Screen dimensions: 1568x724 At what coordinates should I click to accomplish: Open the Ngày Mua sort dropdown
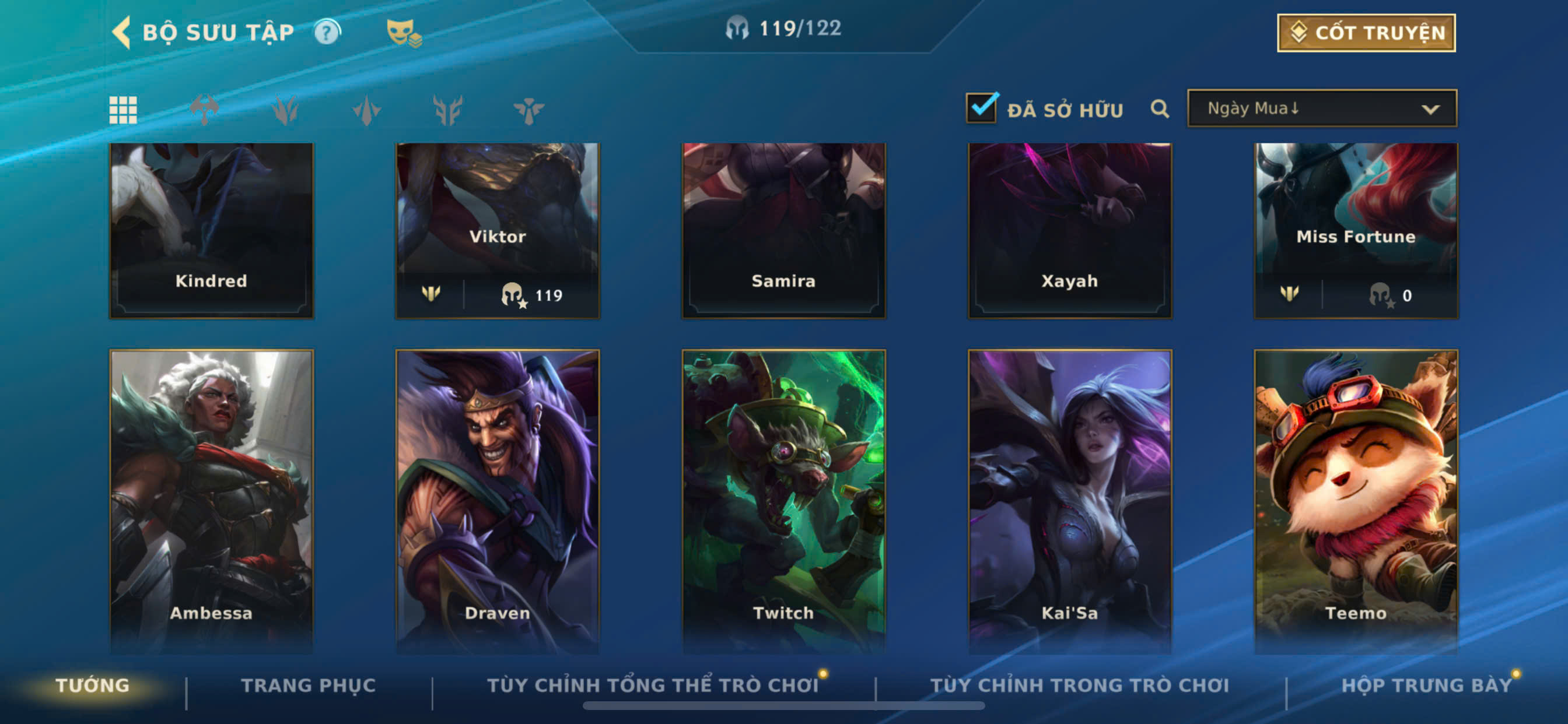tap(1321, 108)
